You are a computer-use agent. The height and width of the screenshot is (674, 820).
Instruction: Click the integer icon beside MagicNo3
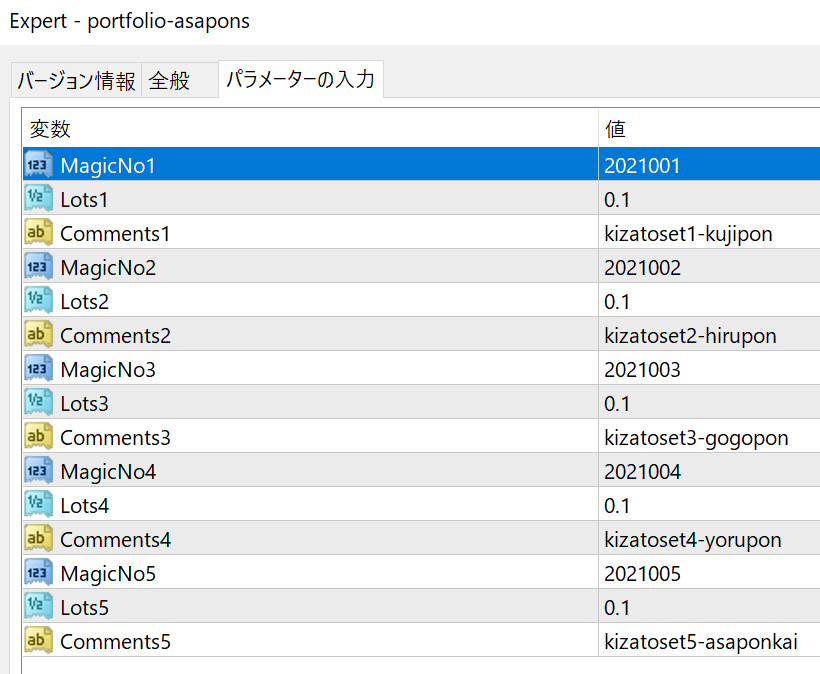[38, 369]
